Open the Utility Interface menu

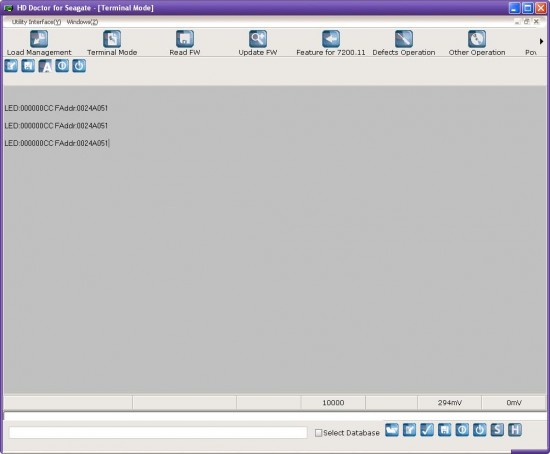pos(36,22)
